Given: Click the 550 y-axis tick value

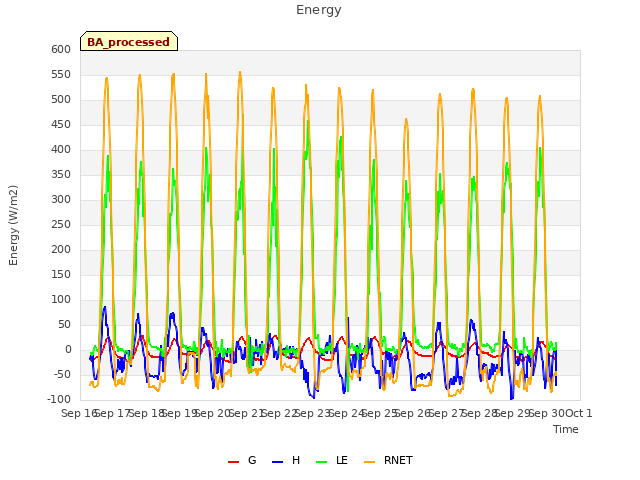Looking at the screenshot, I should 61,75.
